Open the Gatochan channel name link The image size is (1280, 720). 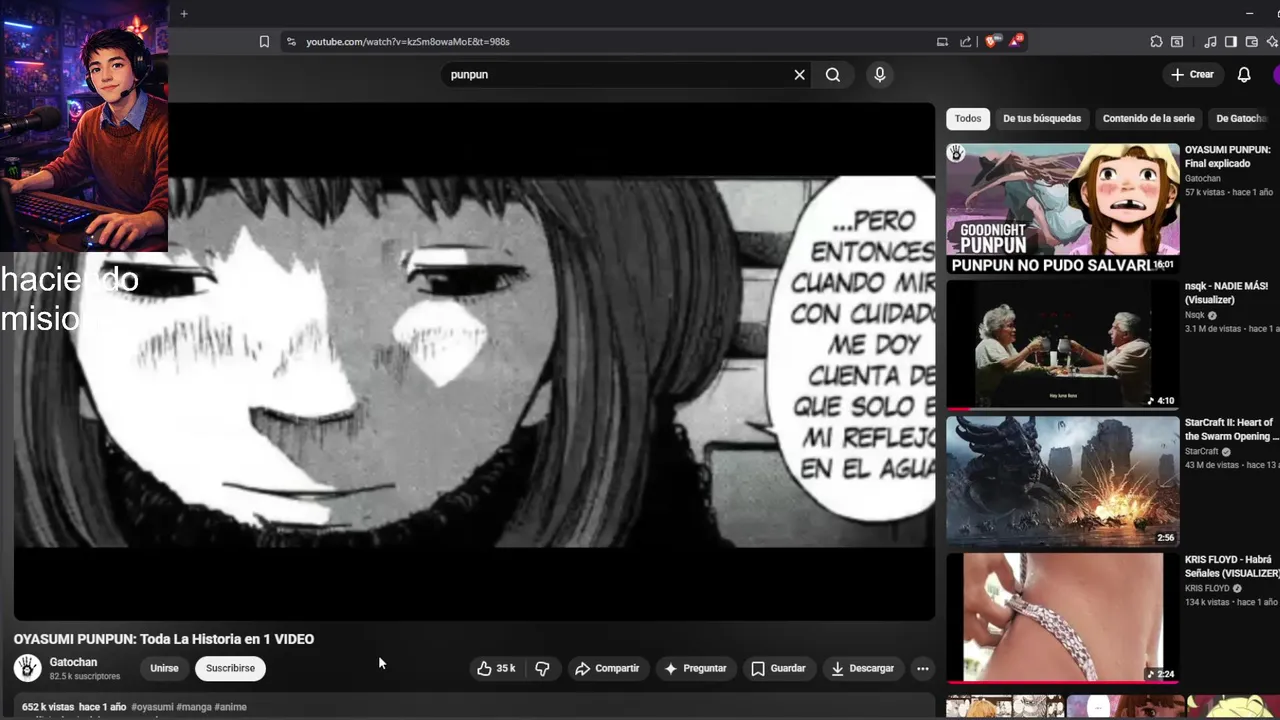[73, 662]
